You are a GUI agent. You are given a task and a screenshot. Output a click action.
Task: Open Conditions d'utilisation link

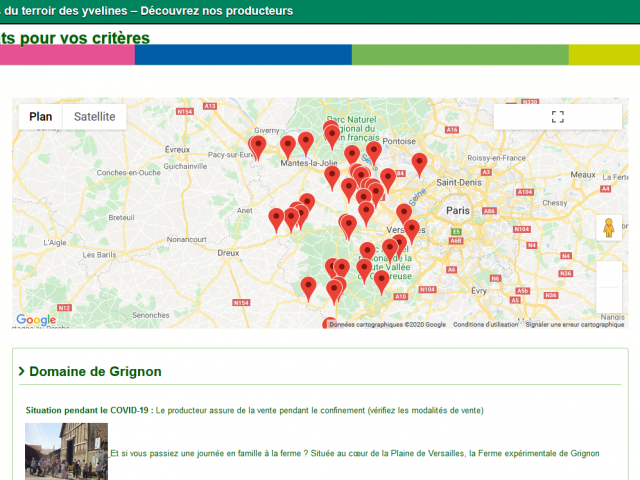coord(485,324)
